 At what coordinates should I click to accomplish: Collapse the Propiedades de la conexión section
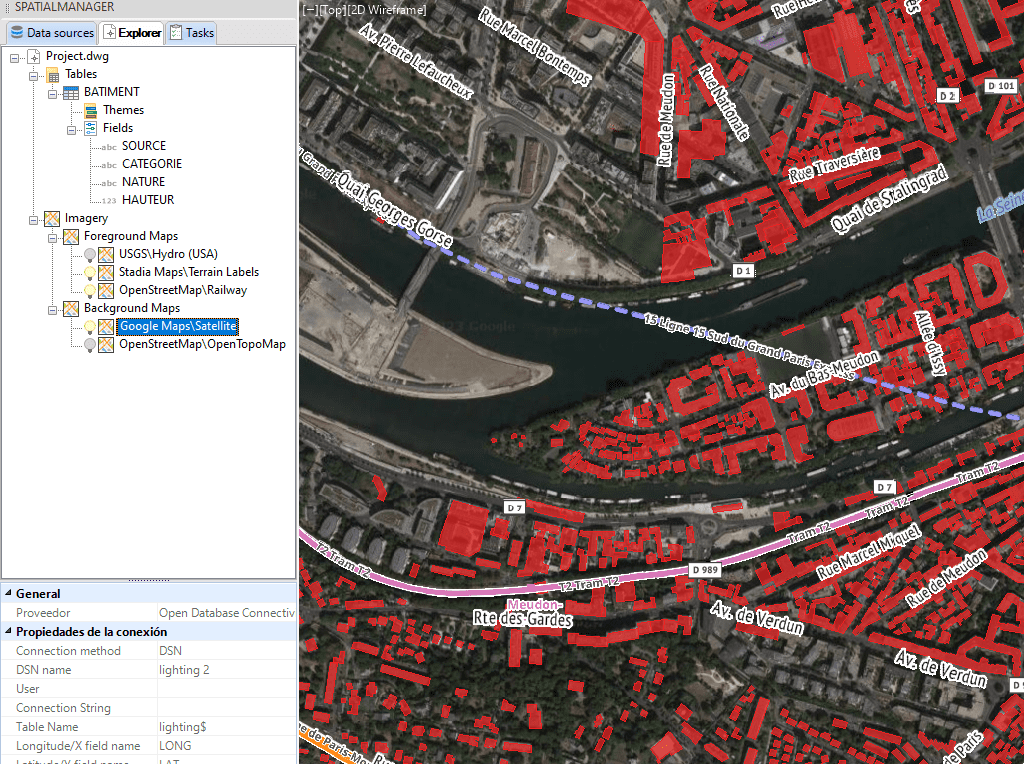8,631
